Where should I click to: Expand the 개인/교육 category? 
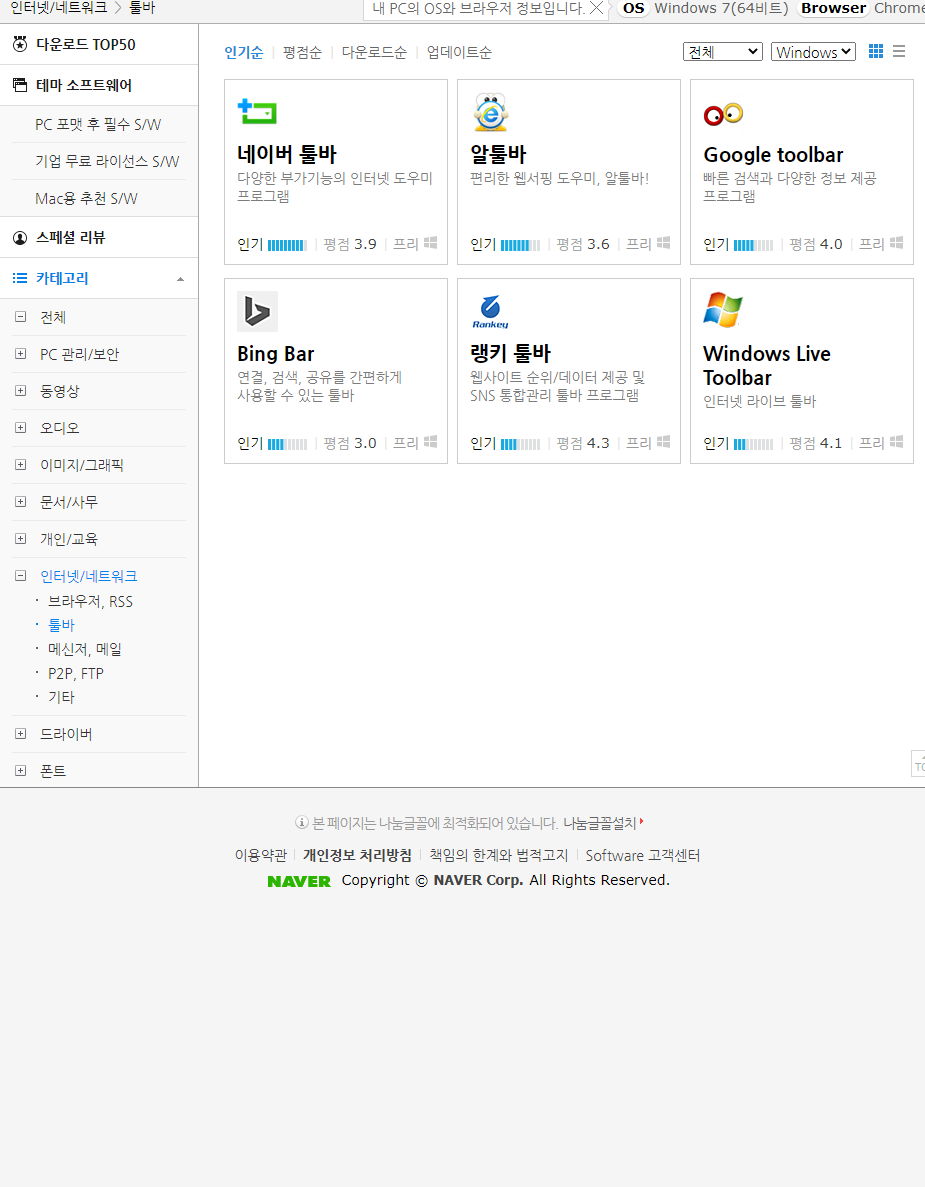20,539
